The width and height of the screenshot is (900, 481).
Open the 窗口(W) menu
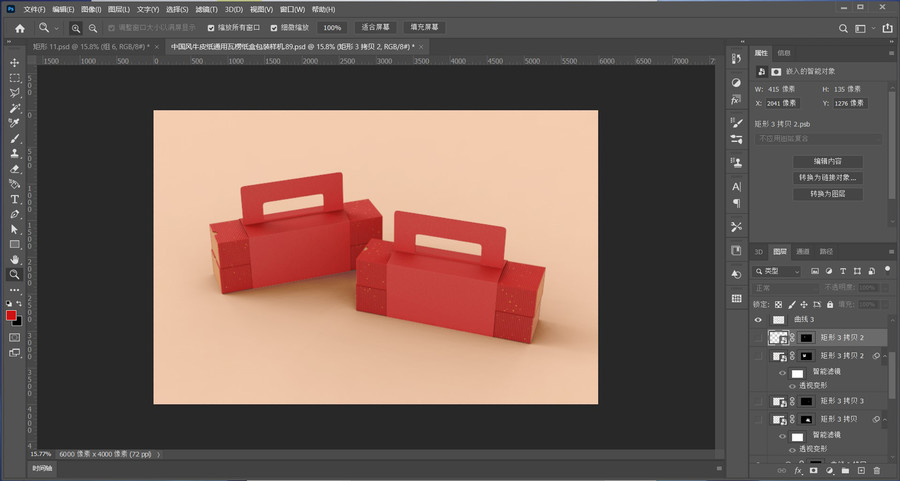click(x=292, y=9)
